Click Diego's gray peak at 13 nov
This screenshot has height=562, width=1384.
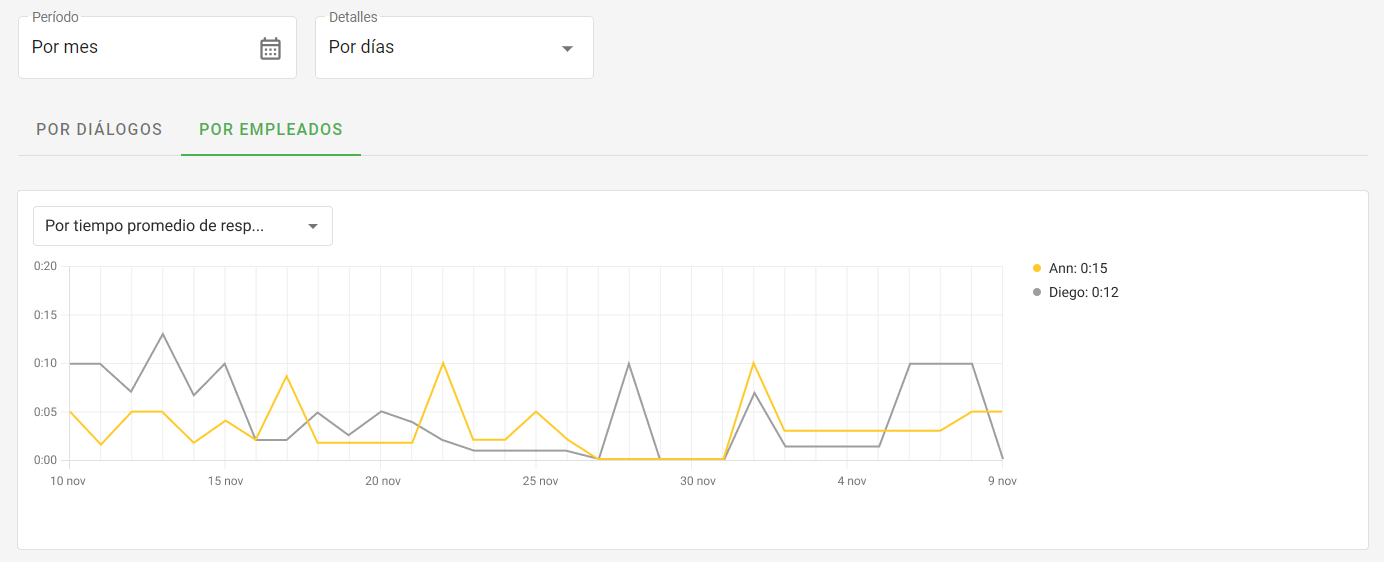[x=162, y=334]
